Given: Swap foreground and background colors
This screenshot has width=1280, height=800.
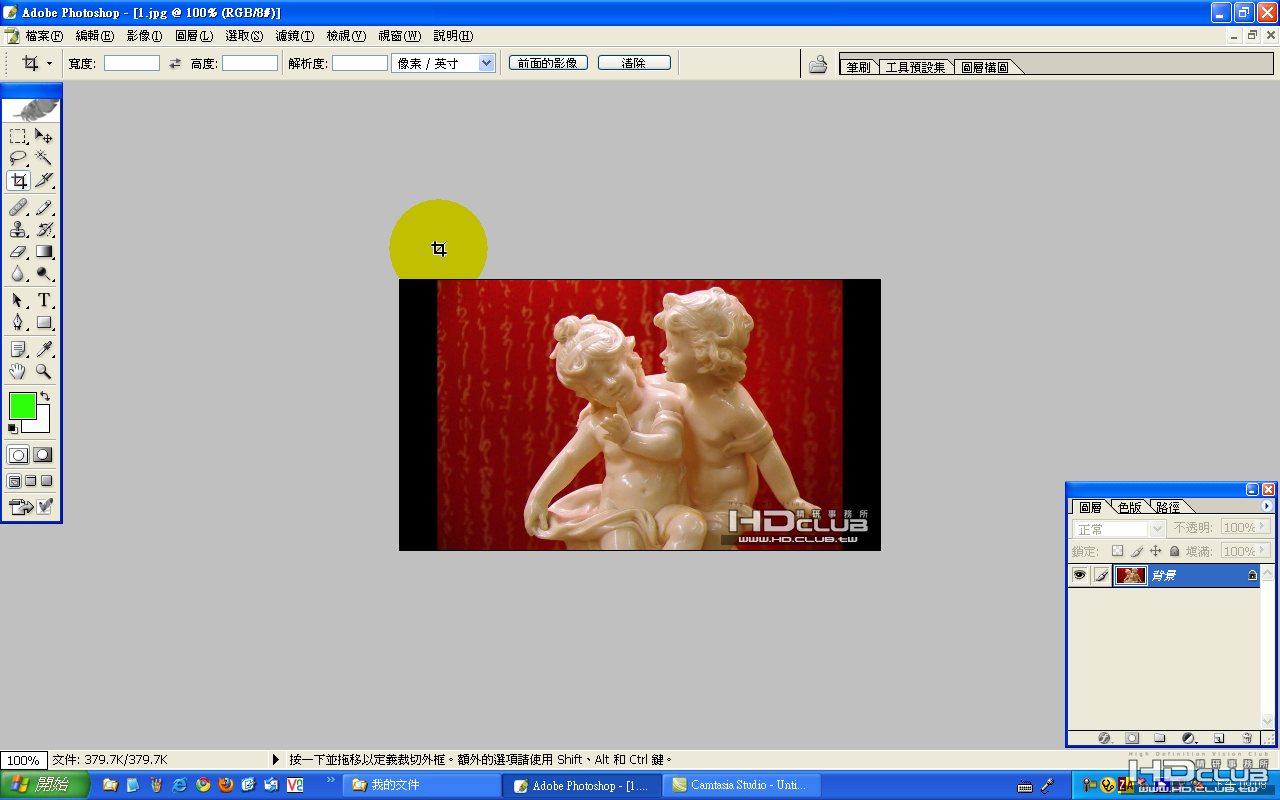Looking at the screenshot, I should (x=45, y=396).
